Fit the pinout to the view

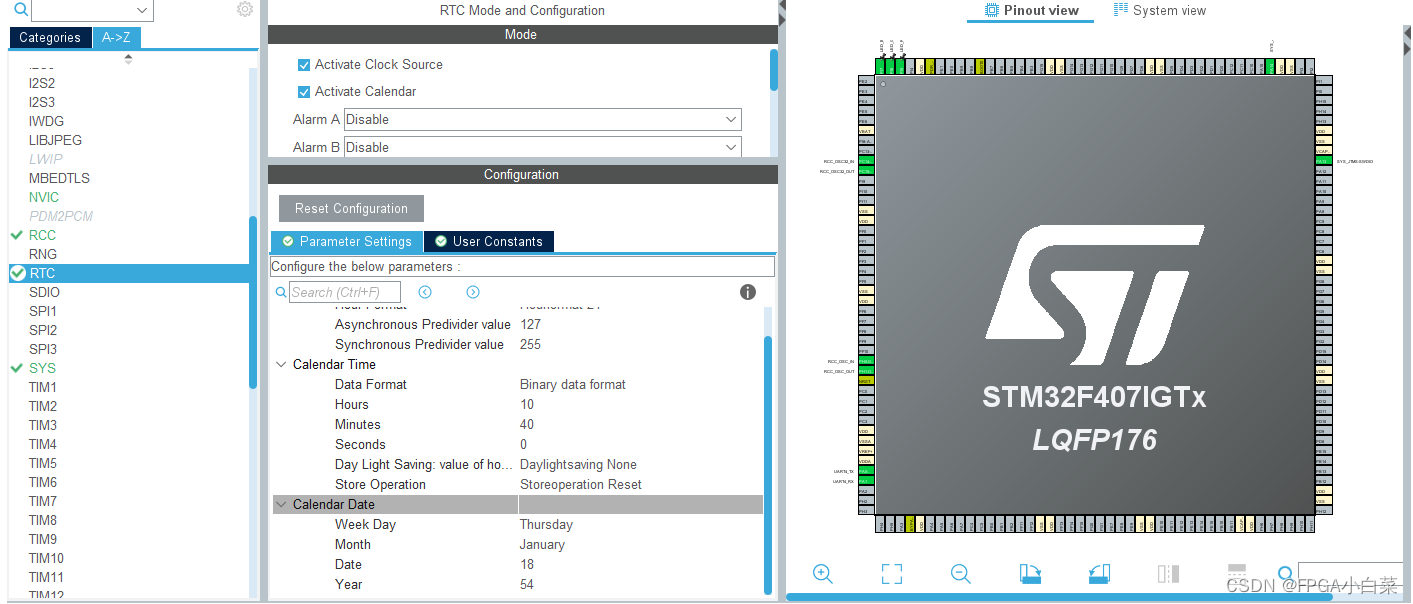pyautogui.click(x=890, y=574)
